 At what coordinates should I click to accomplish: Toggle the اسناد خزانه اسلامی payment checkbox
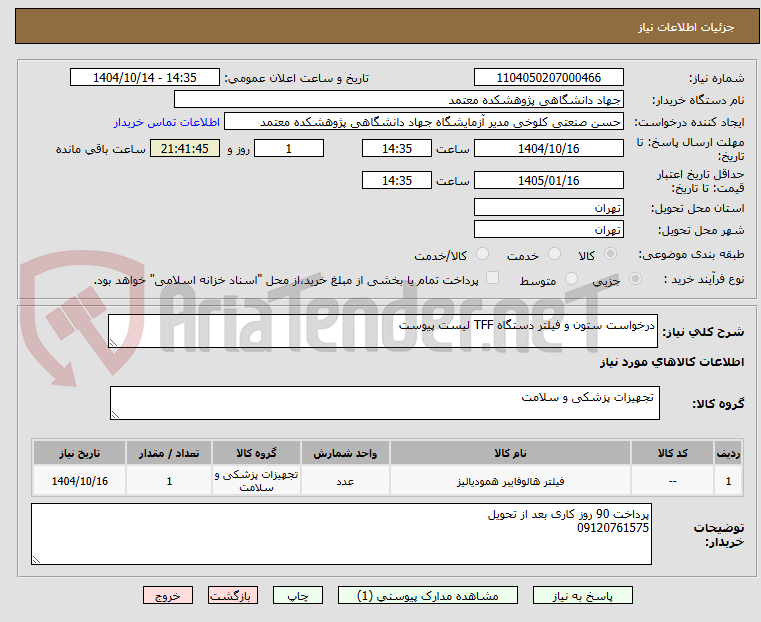point(492,278)
